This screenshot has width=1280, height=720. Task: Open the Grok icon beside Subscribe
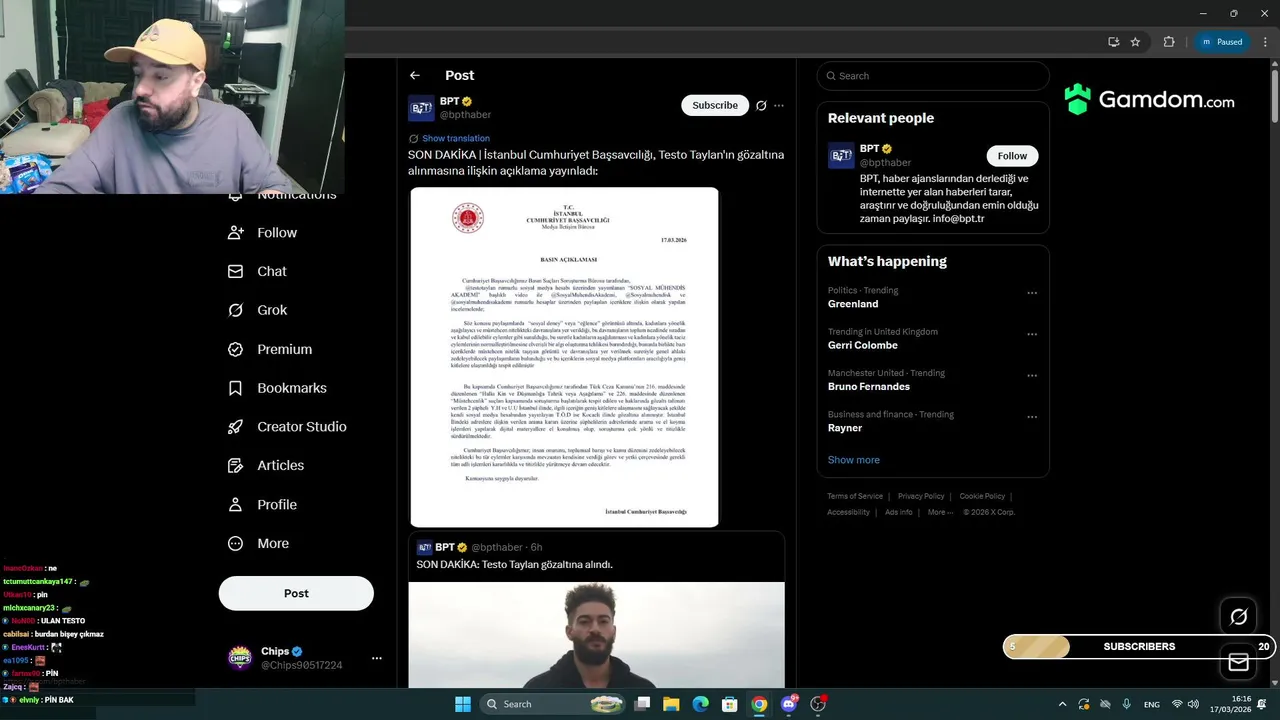761,105
